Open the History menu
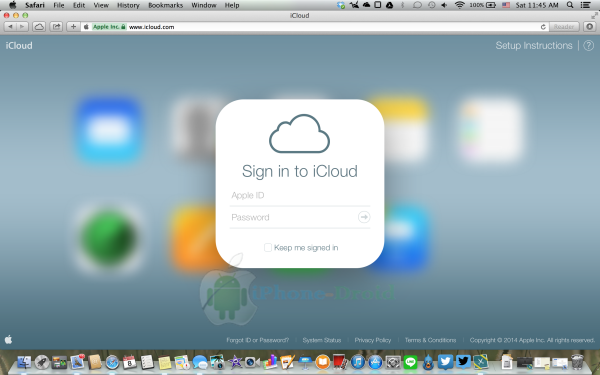Image resolution: width=600 pixels, height=375 pixels. [128, 5]
